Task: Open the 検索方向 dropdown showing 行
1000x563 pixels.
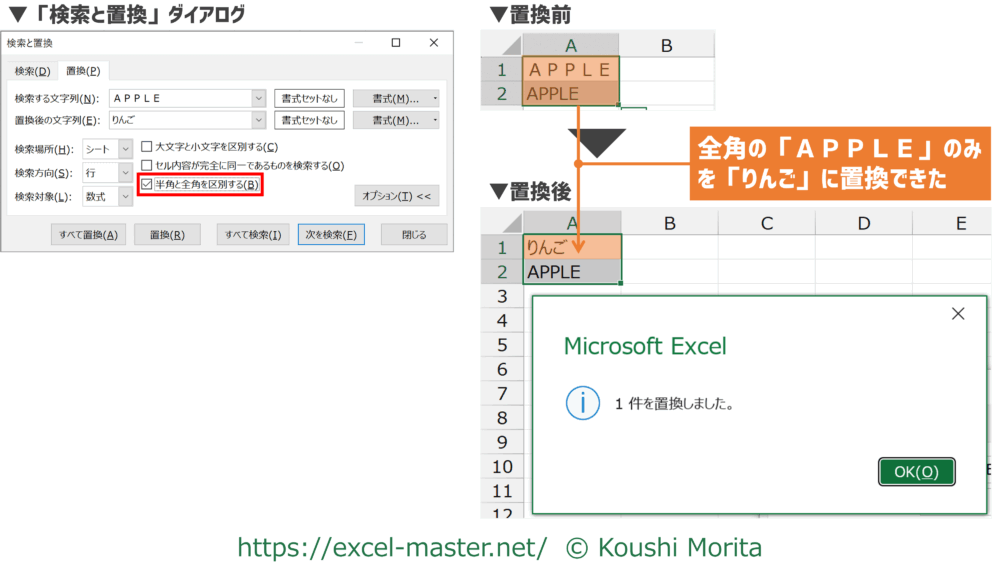Action: (125, 173)
